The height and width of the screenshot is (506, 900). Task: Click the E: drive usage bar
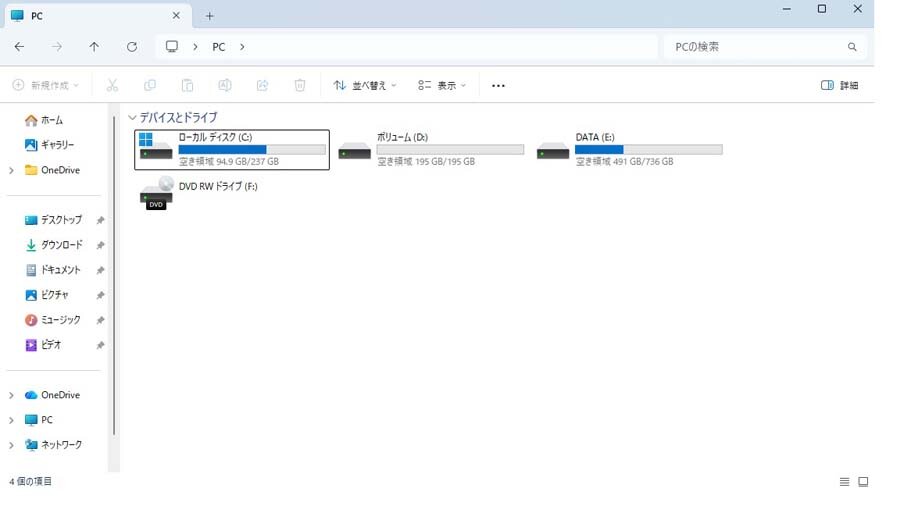click(649, 150)
